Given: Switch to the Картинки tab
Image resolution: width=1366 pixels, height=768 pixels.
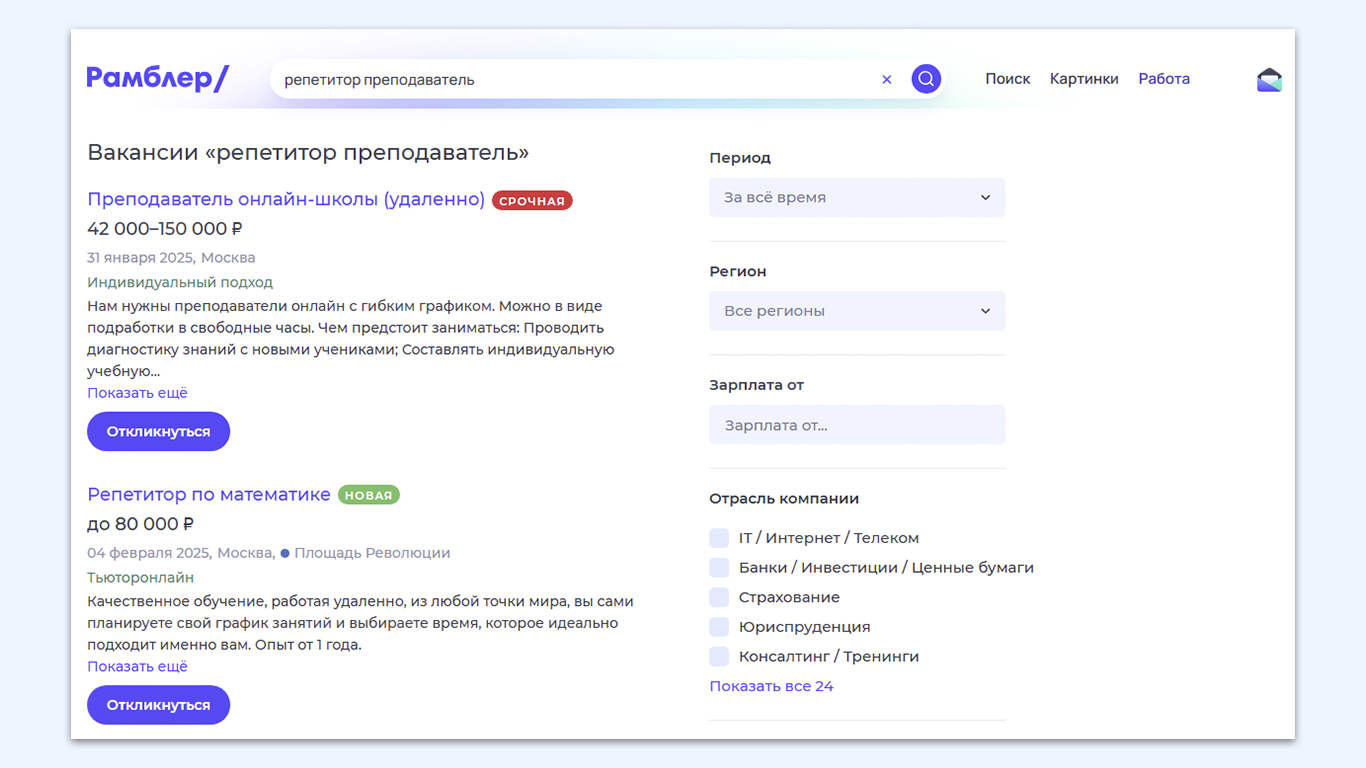Looking at the screenshot, I should [x=1084, y=79].
